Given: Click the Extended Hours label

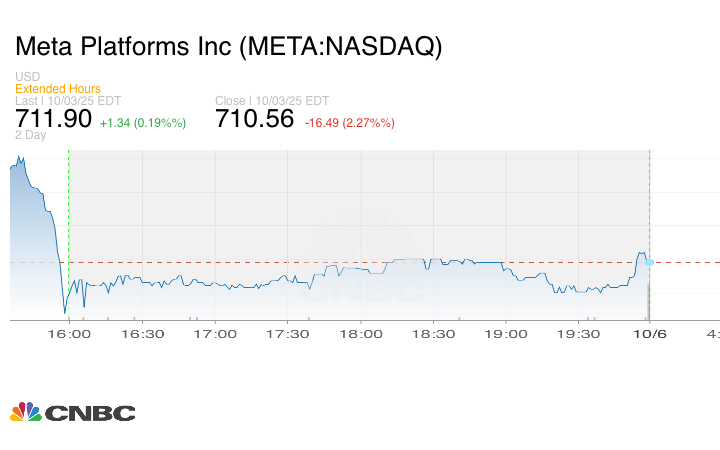Looking at the screenshot, I should [57, 89].
